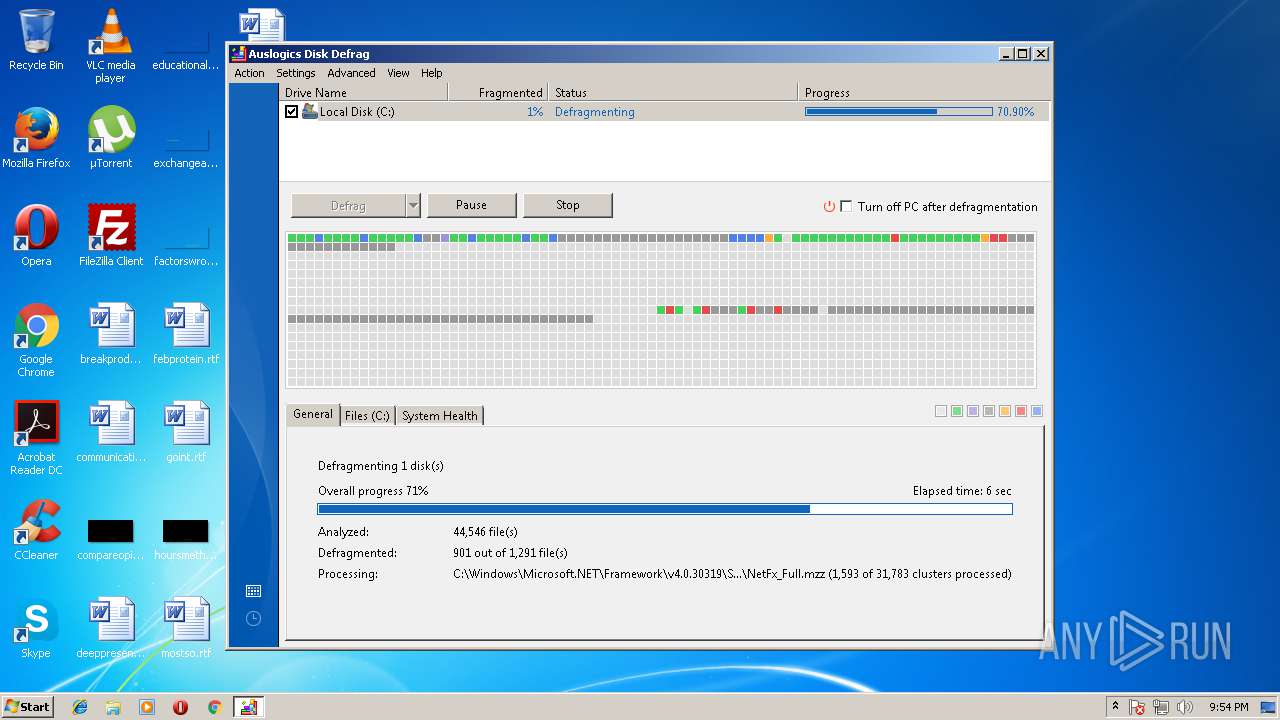Image resolution: width=1280 pixels, height=720 pixels.
Task: Click the Defragmenting status text
Action: pos(595,112)
